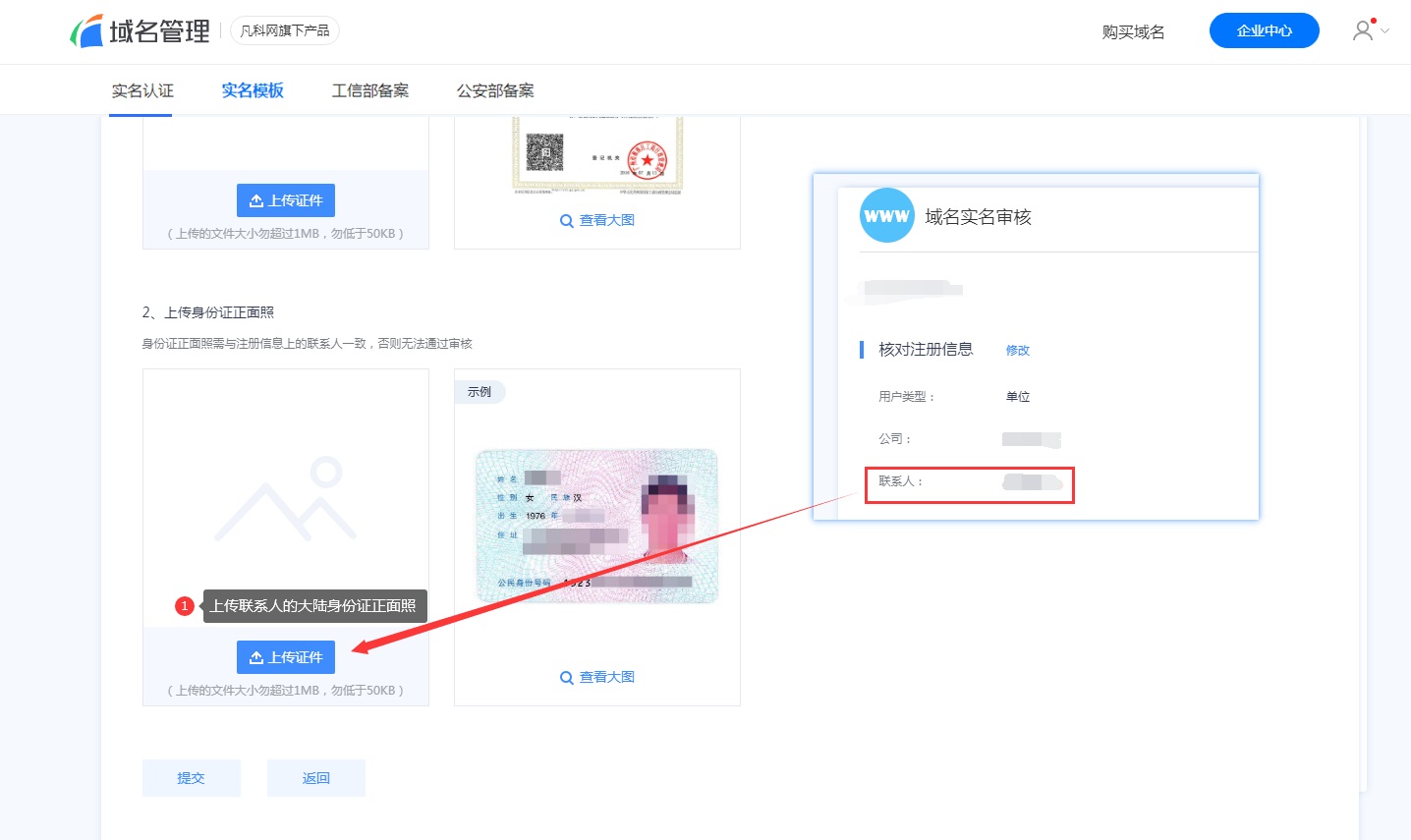
Task: Click the WWW icon in audit panel
Action: point(887,215)
